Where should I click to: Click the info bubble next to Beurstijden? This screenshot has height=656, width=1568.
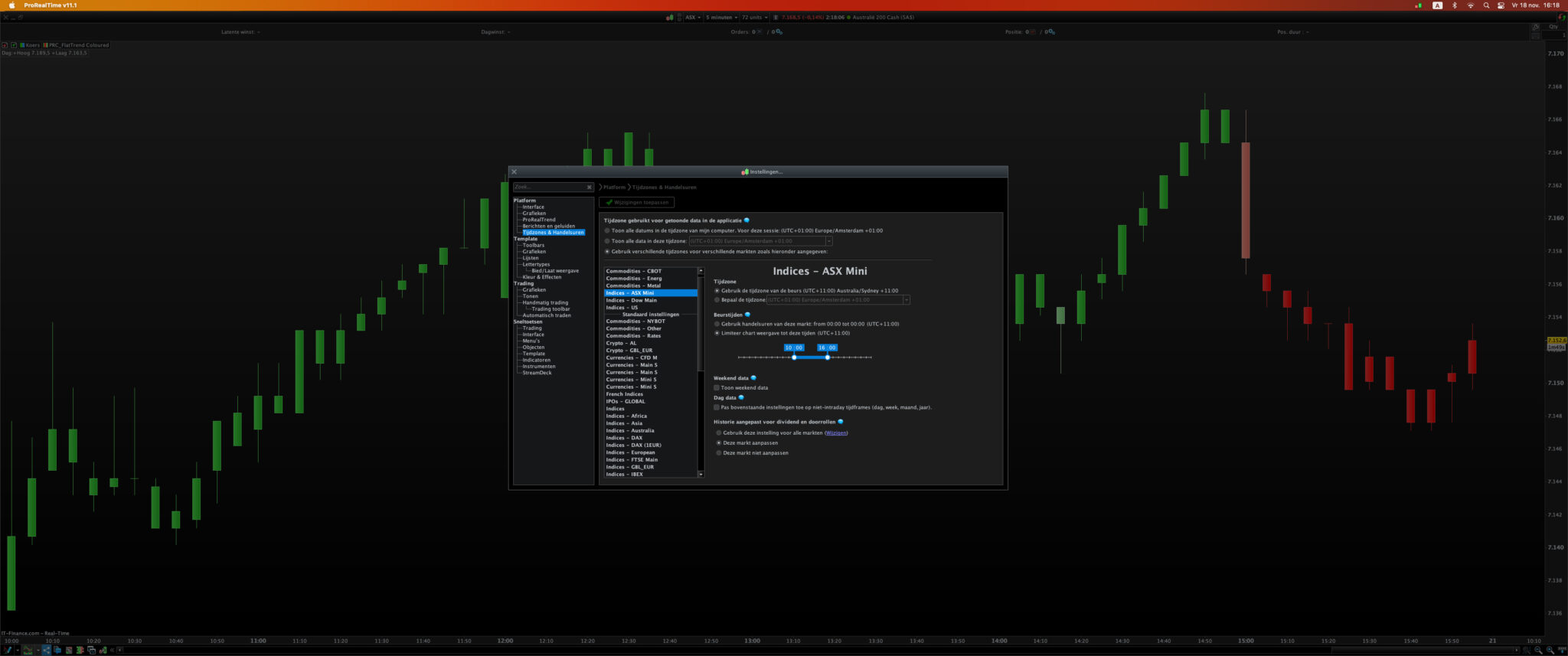(x=748, y=315)
